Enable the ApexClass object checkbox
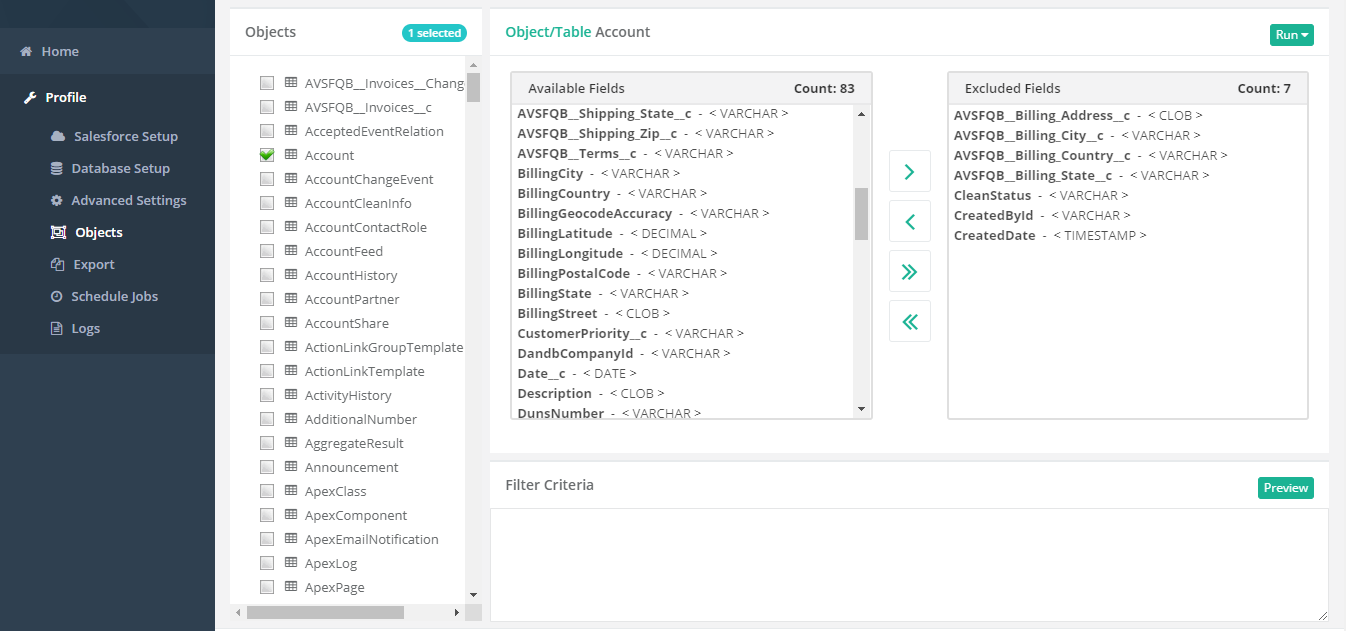Screen dimensions: 1346x631 [267, 491]
